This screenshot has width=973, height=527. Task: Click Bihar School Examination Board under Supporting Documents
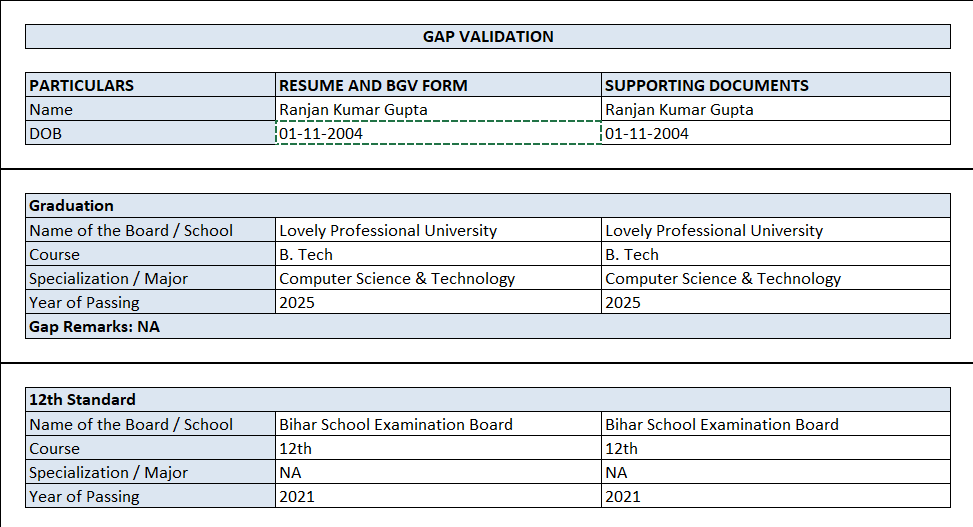click(775, 424)
